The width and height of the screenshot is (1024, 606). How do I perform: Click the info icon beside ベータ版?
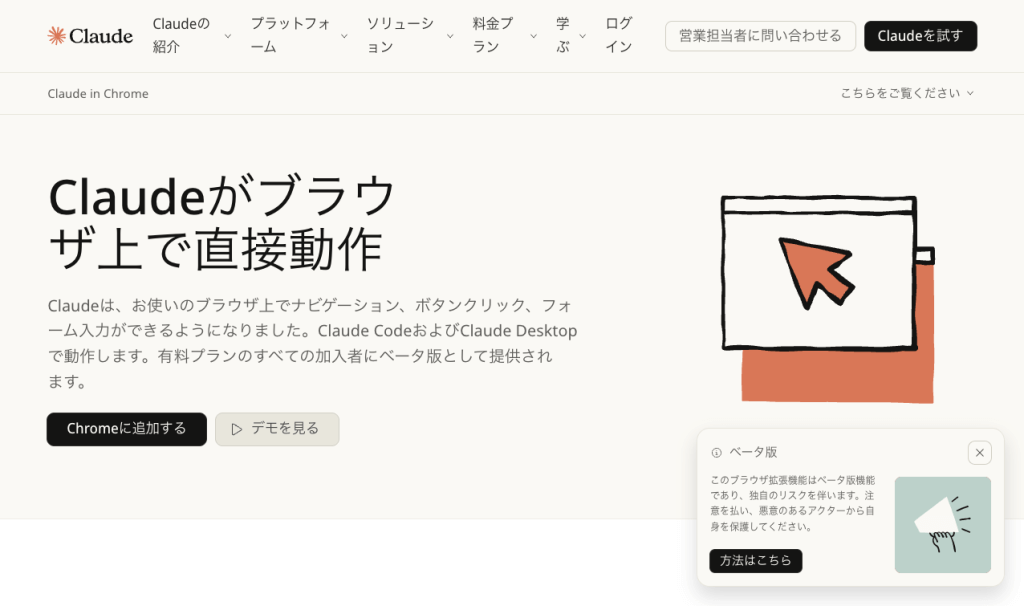[716, 453]
